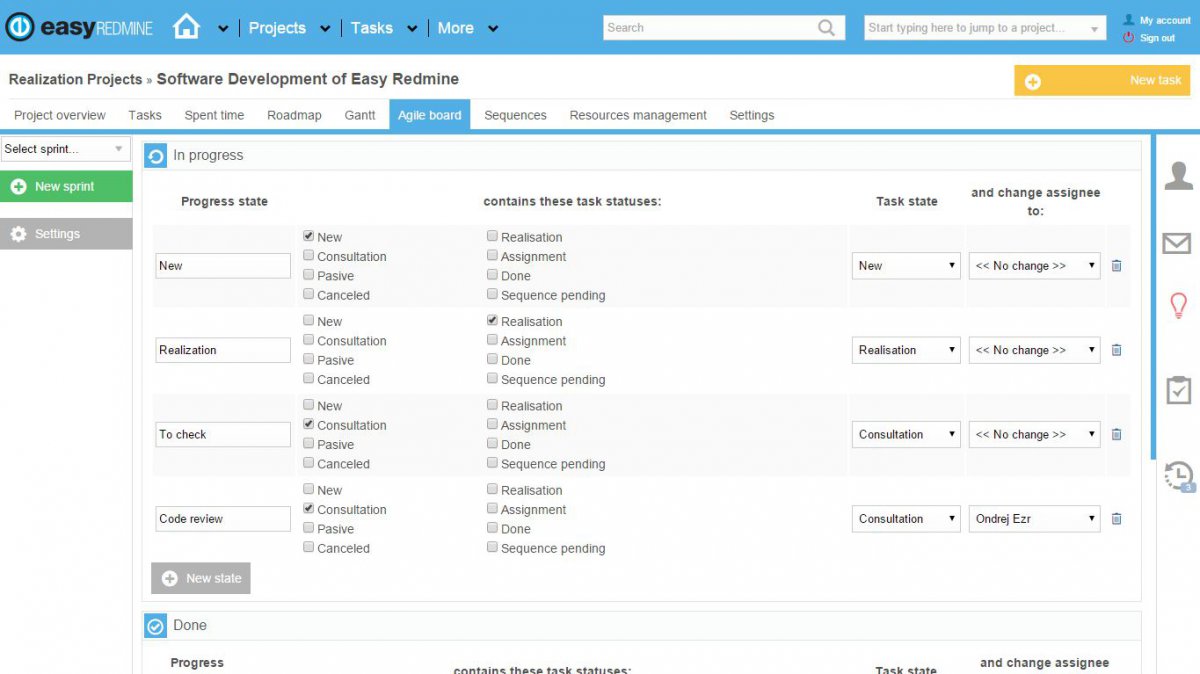Screen dimensions: 1200x674
Task: Delete the Code review progress state
Action: point(1116,518)
